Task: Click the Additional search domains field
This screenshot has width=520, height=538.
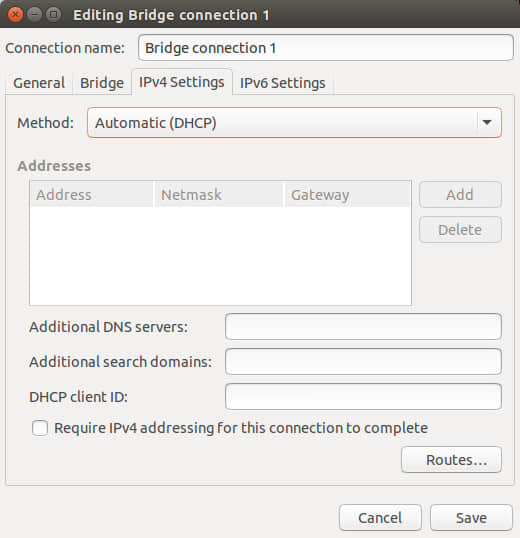Action: pyautogui.click(x=364, y=362)
